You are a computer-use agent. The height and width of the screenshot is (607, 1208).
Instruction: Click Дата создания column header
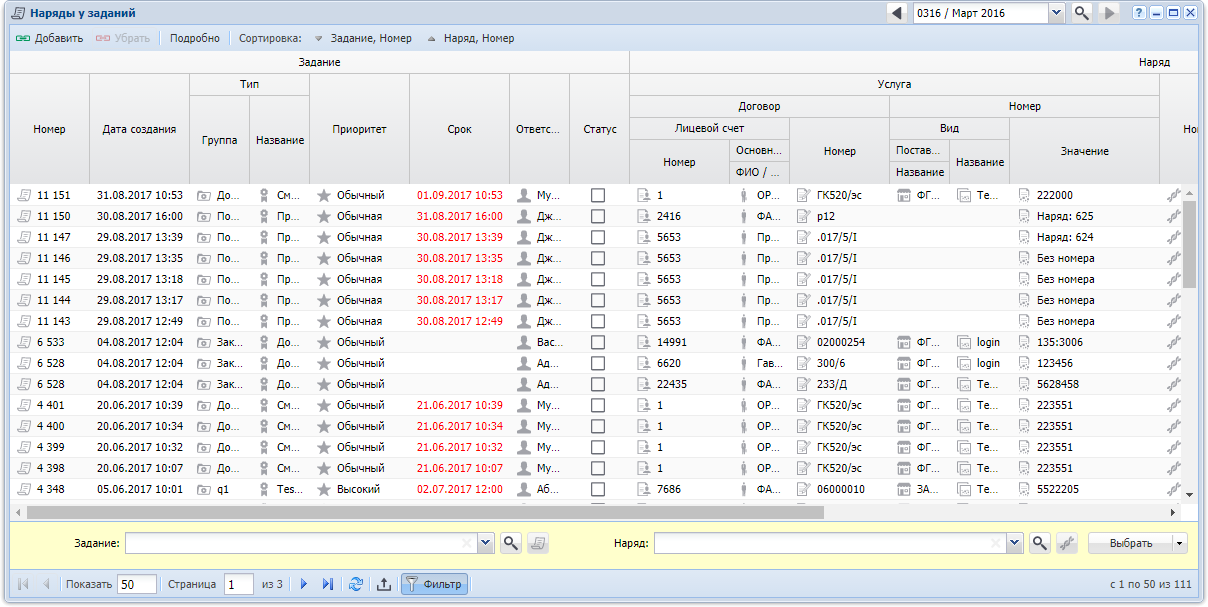(140, 129)
